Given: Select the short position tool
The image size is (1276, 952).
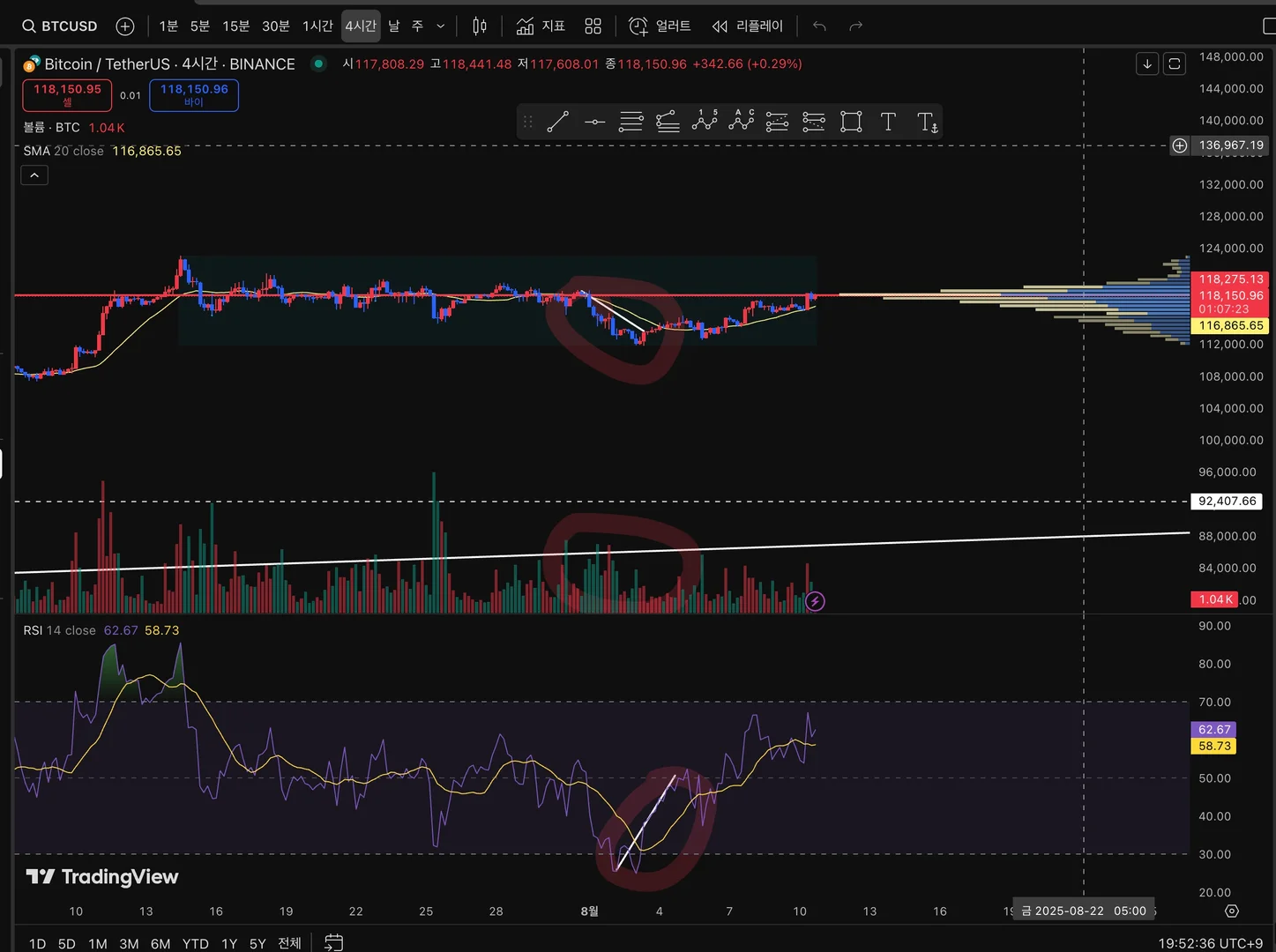Looking at the screenshot, I should 814,122.
